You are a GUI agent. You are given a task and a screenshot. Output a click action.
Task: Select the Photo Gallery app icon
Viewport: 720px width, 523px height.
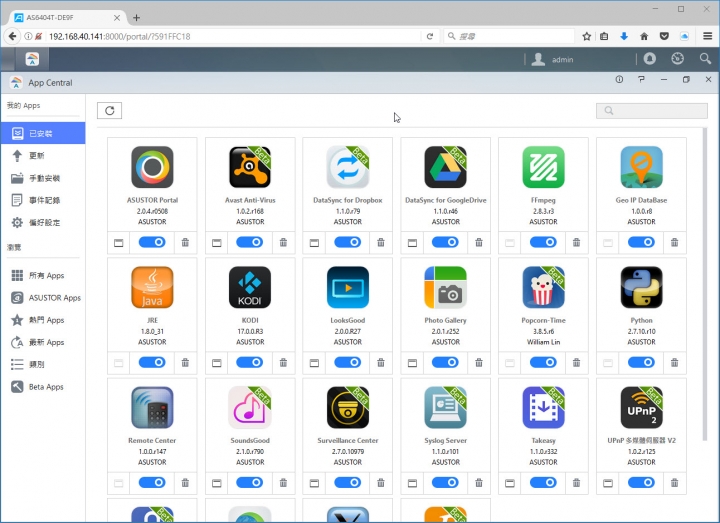click(x=445, y=287)
